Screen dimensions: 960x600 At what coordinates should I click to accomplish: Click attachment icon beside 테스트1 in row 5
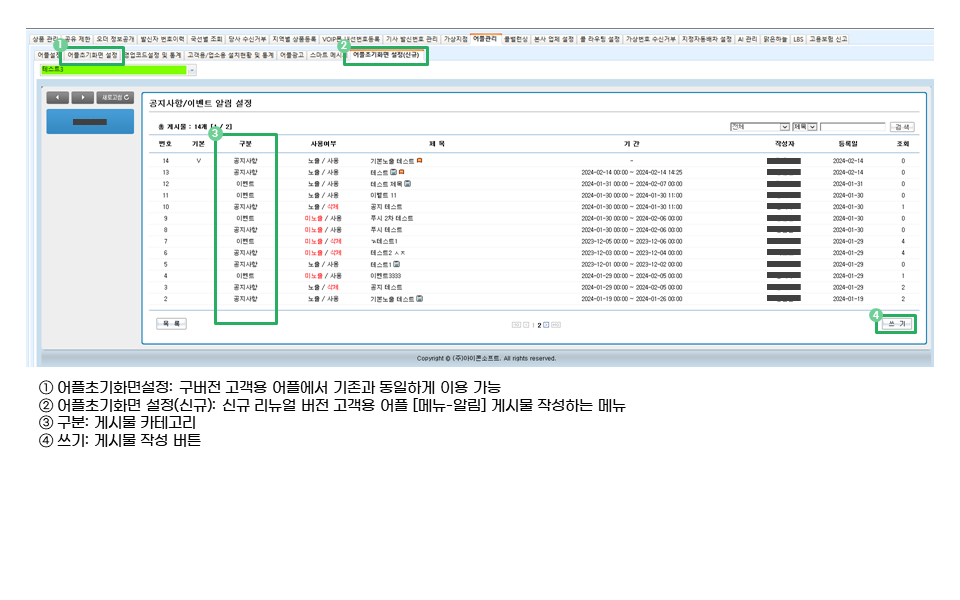[396, 264]
